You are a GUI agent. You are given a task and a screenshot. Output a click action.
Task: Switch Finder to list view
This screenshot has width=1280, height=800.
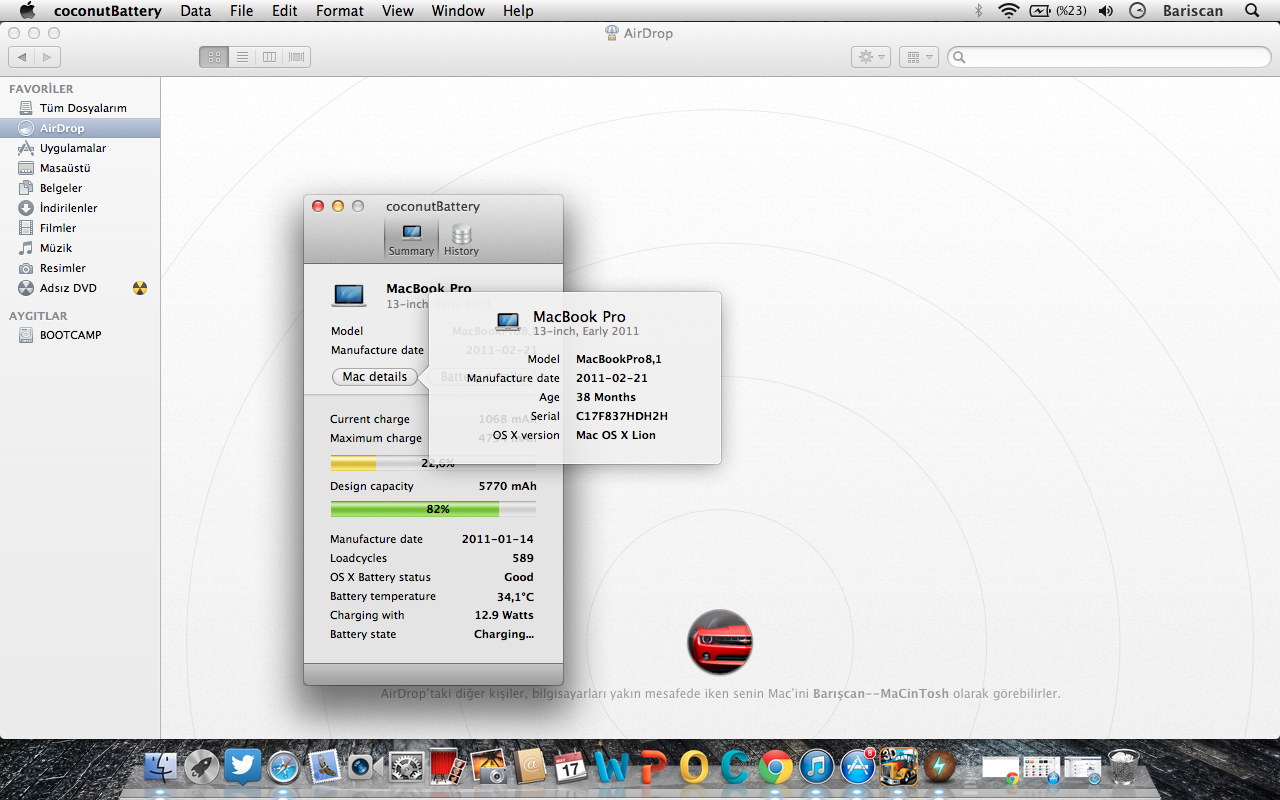241,57
